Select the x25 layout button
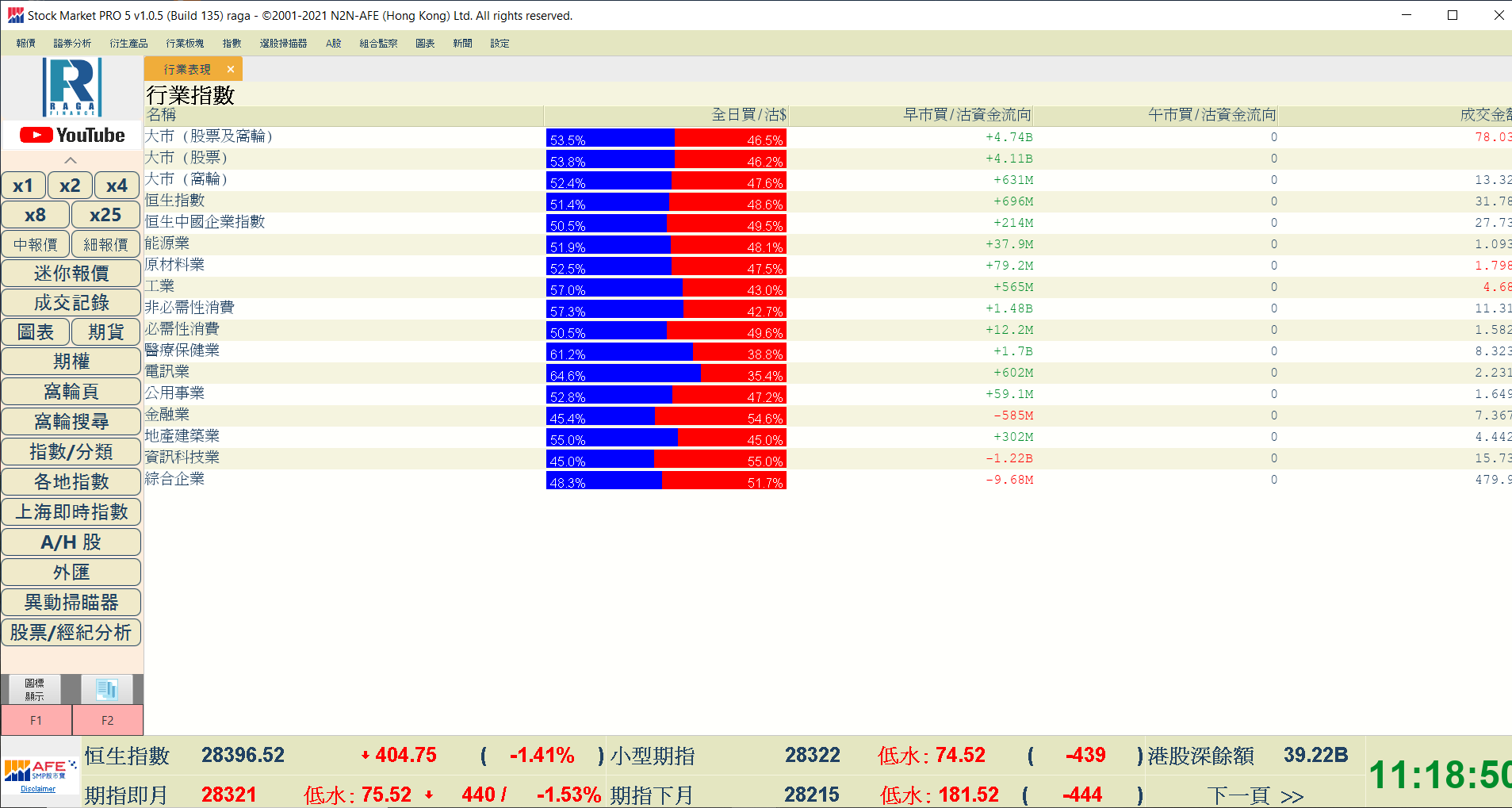 point(105,215)
